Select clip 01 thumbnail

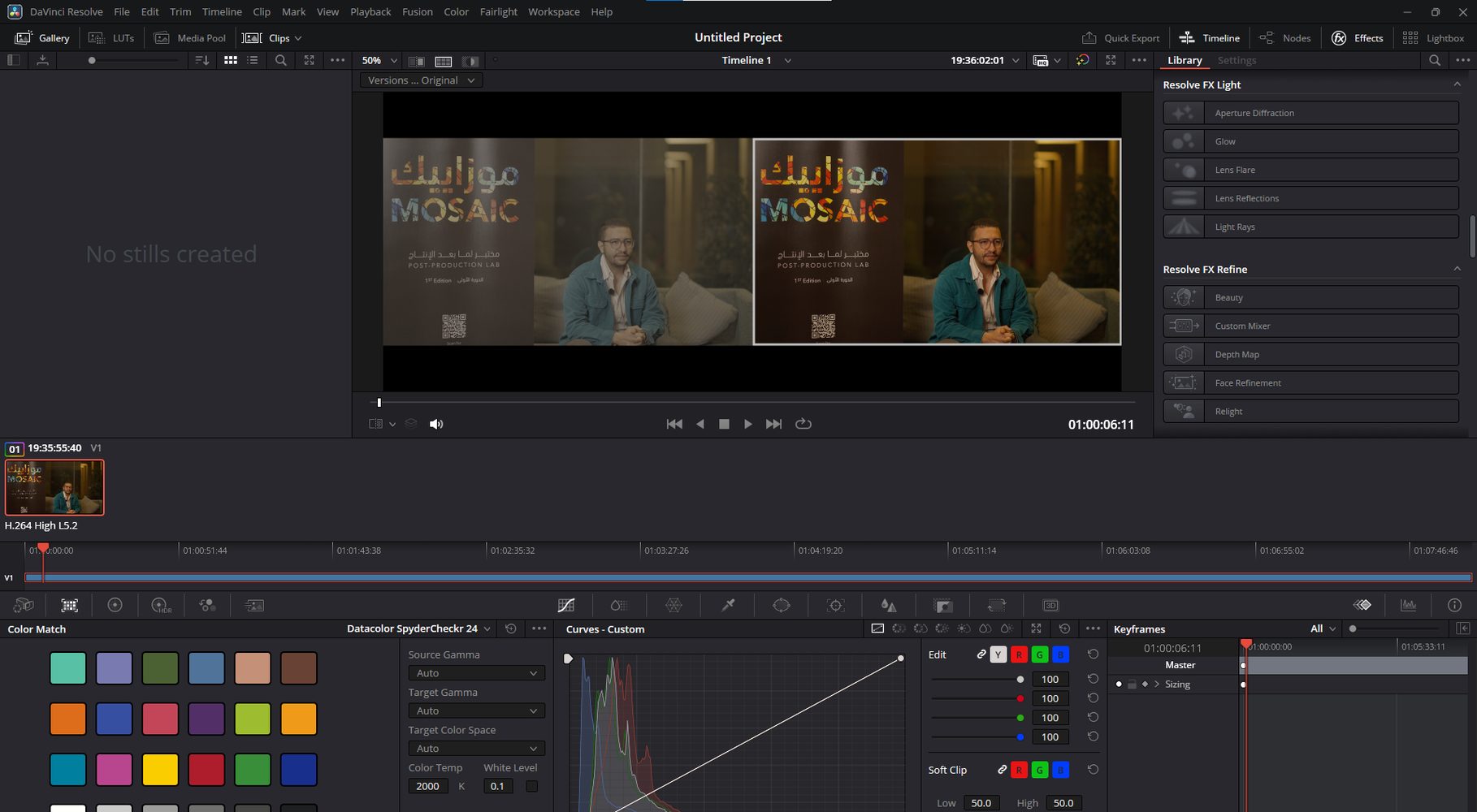tap(54, 487)
